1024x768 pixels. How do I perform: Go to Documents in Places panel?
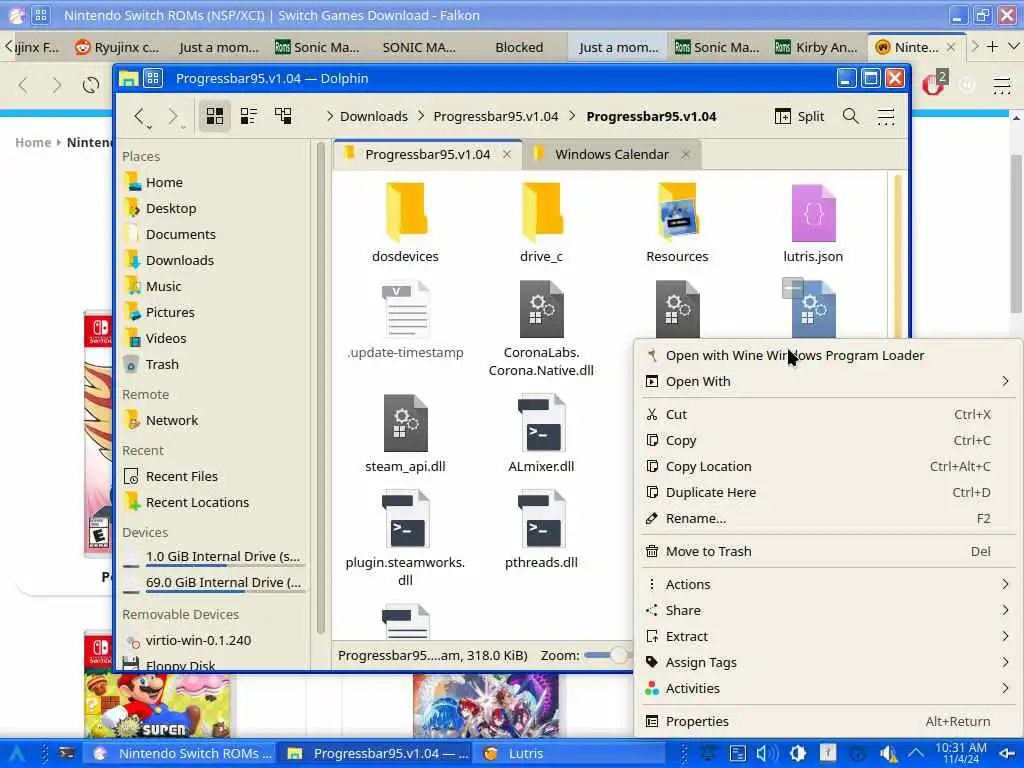[x=214, y=234]
